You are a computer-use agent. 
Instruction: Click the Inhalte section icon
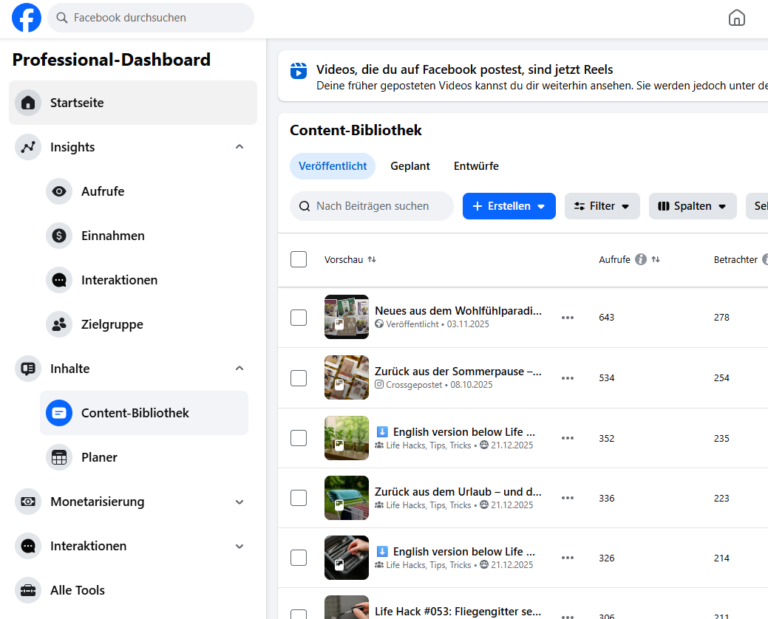[28, 368]
